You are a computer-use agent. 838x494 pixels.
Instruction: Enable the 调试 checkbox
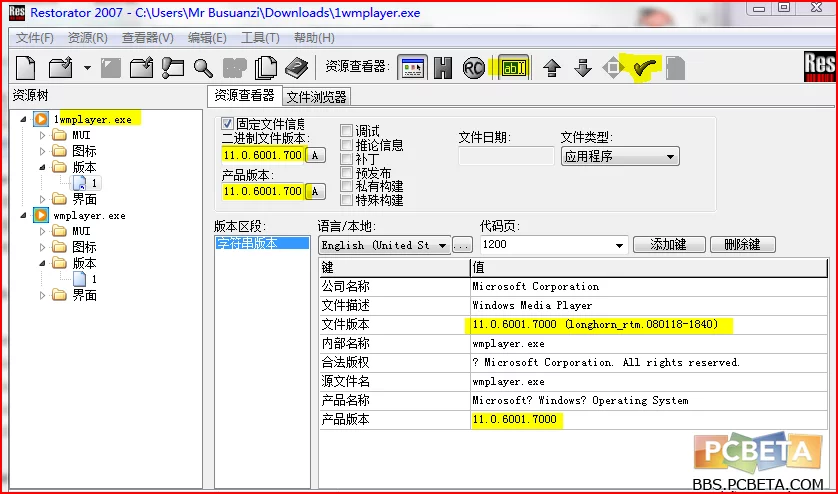click(x=346, y=130)
